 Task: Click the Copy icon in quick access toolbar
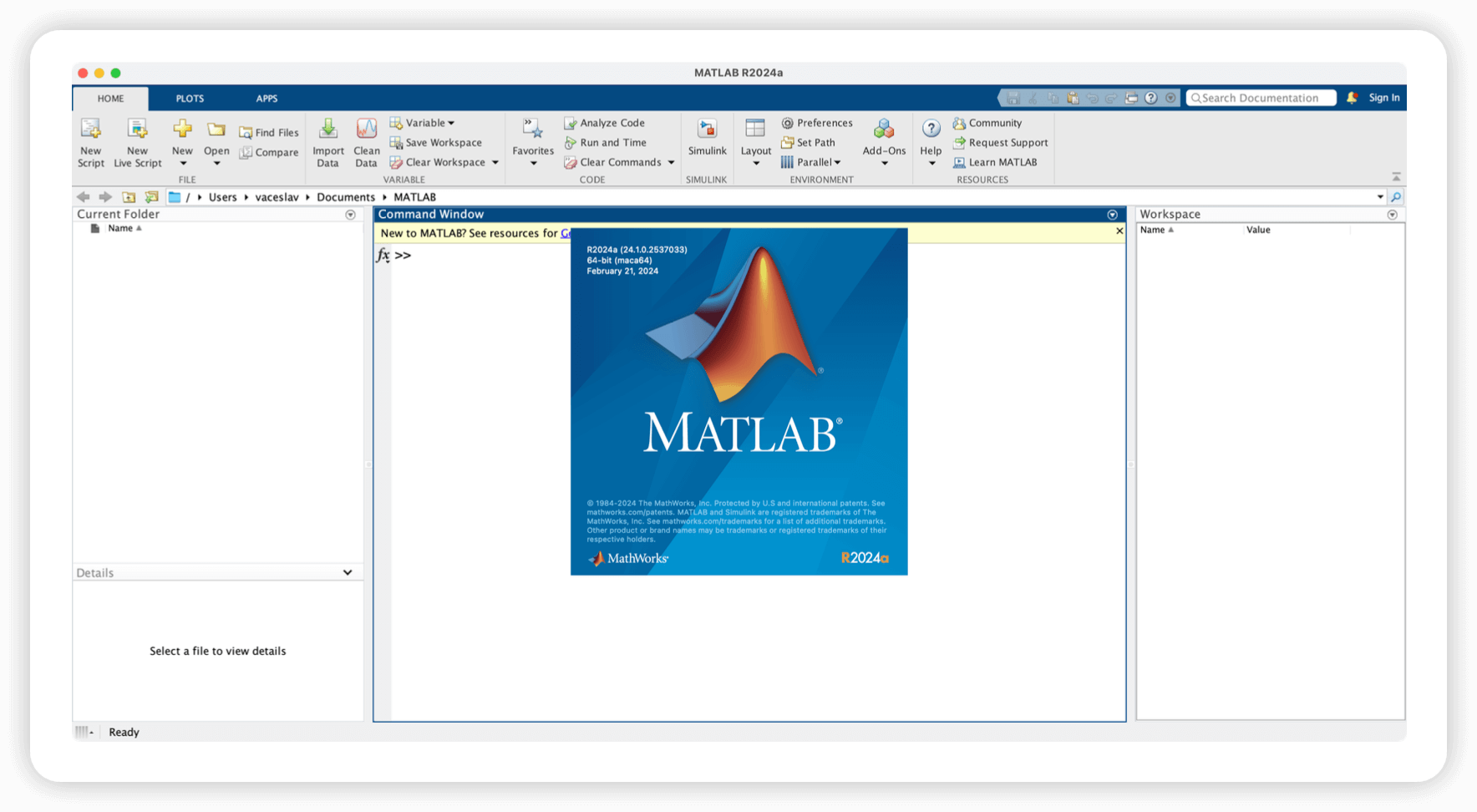(x=1053, y=99)
